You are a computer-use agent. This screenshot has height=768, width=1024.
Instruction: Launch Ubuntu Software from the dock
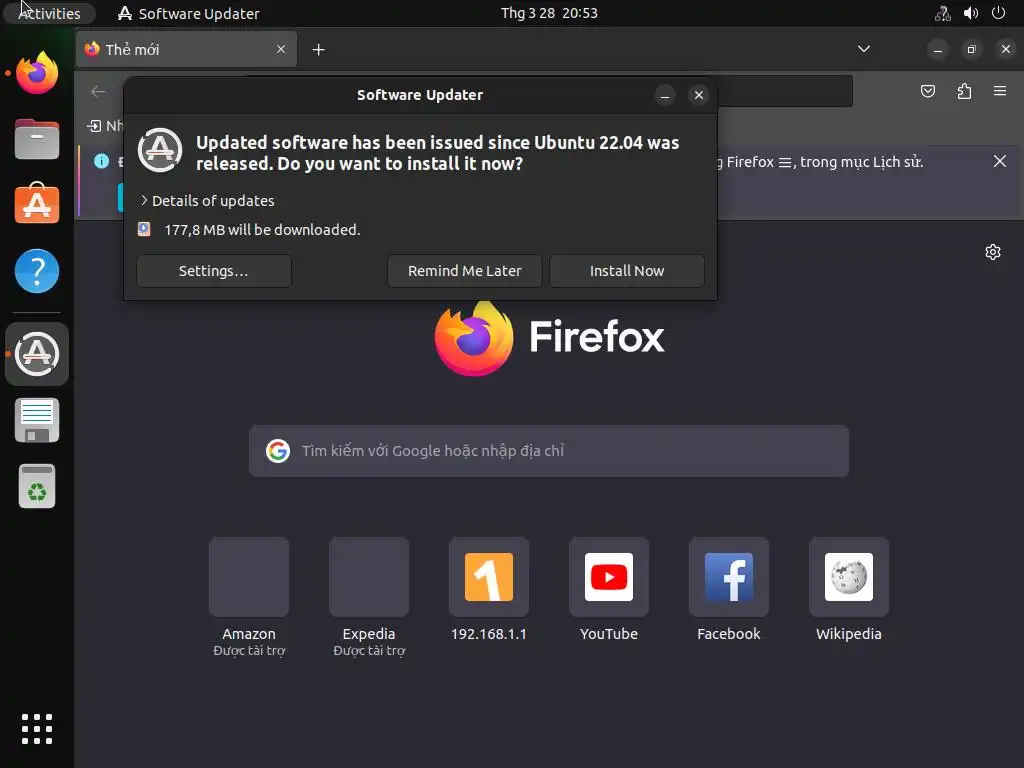click(x=37, y=204)
